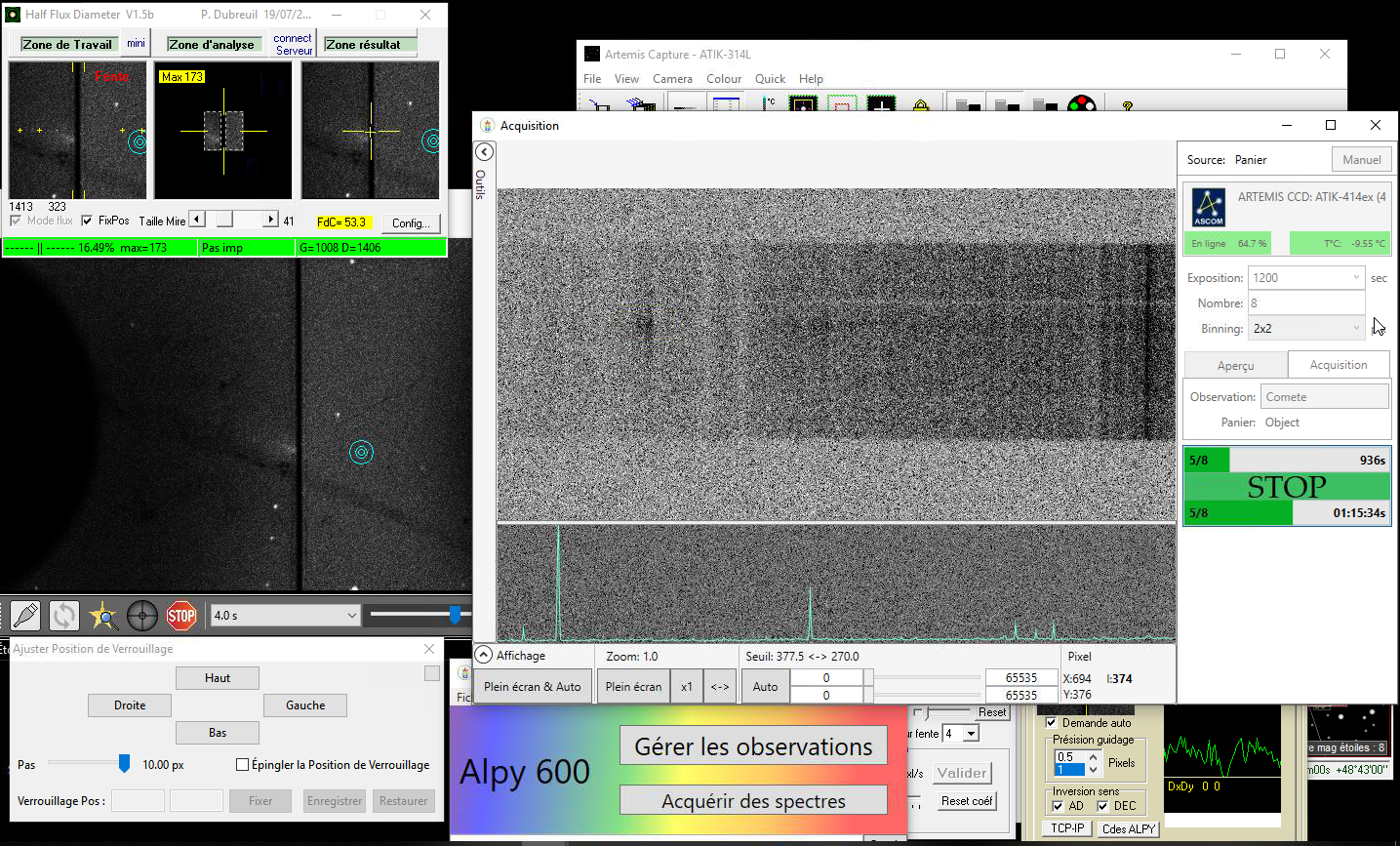Click the star auto-select magnifier icon

103,616
